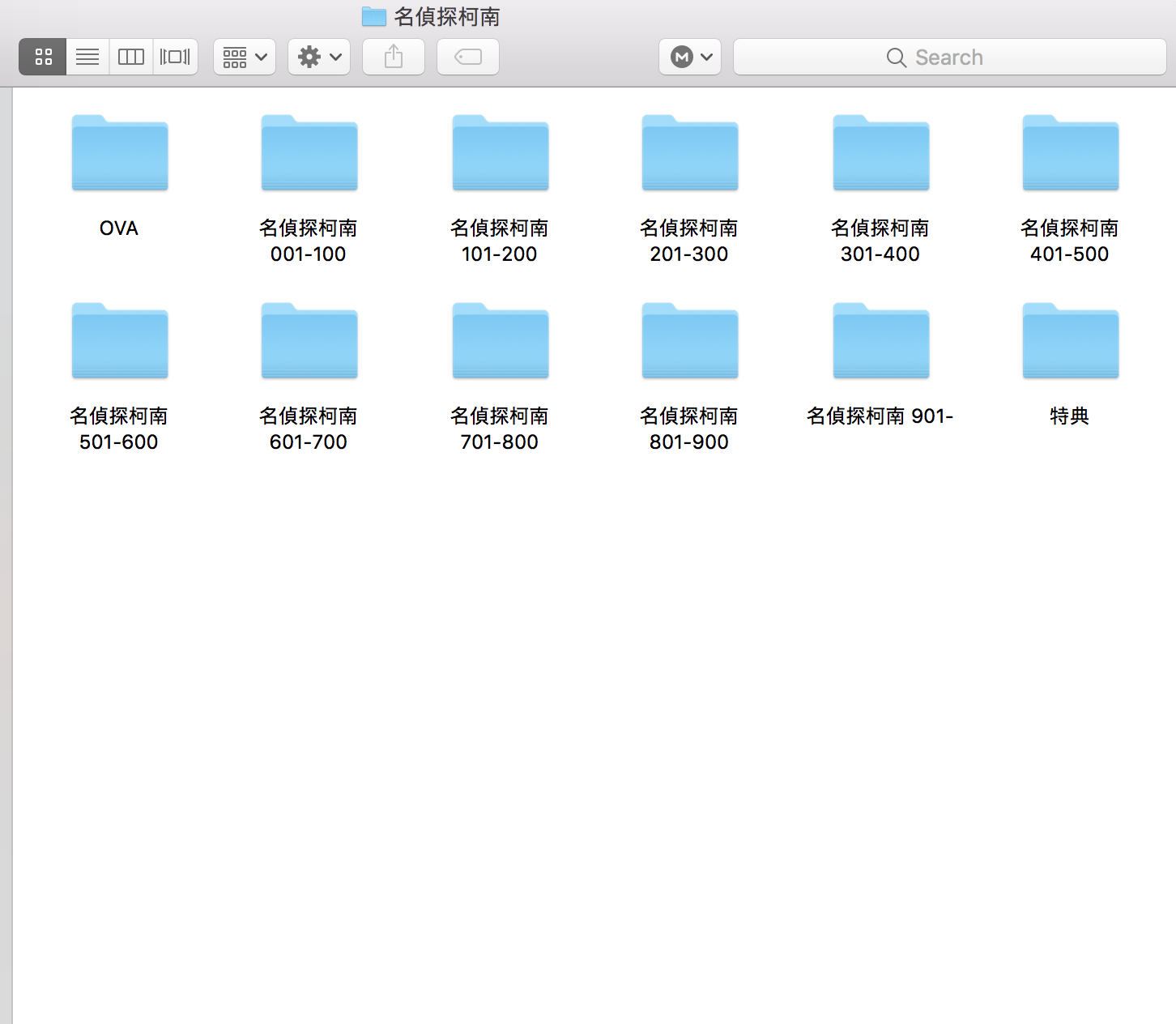Switch to column view
The height and width of the screenshot is (1024, 1176).
pyautogui.click(x=131, y=57)
